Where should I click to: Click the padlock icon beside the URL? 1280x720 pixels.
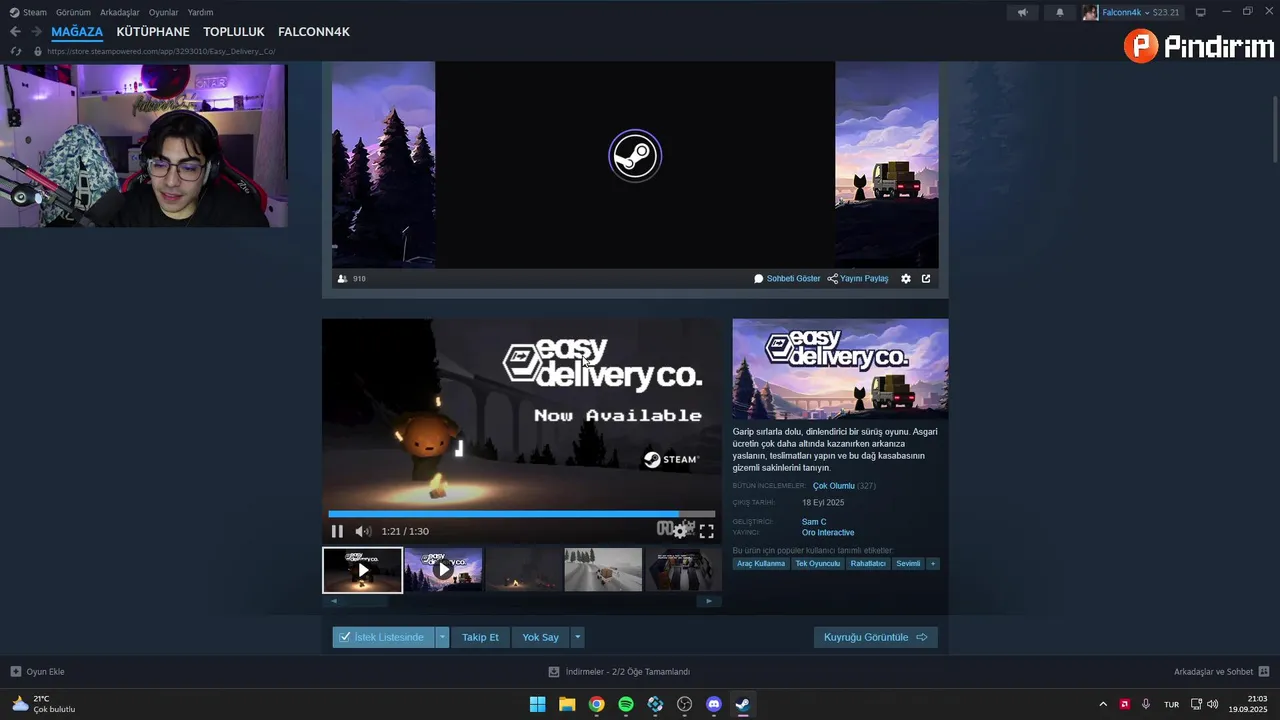pyautogui.click(x=38, y=51)
